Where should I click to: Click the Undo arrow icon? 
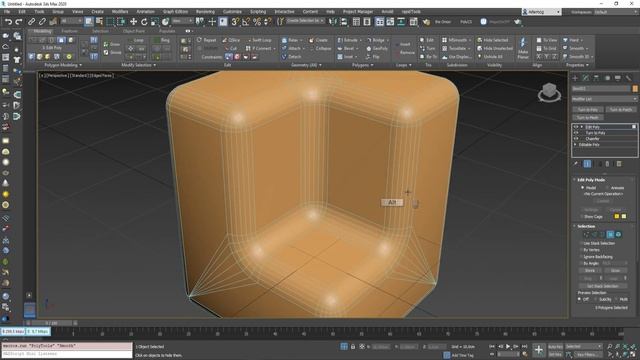(8, 22)
